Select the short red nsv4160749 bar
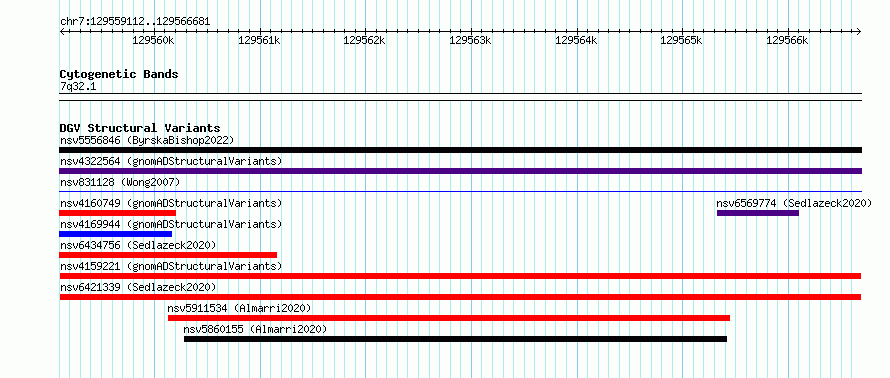This screenshot has width=890, height=378. pyautogui.click(x=117, y=213)
